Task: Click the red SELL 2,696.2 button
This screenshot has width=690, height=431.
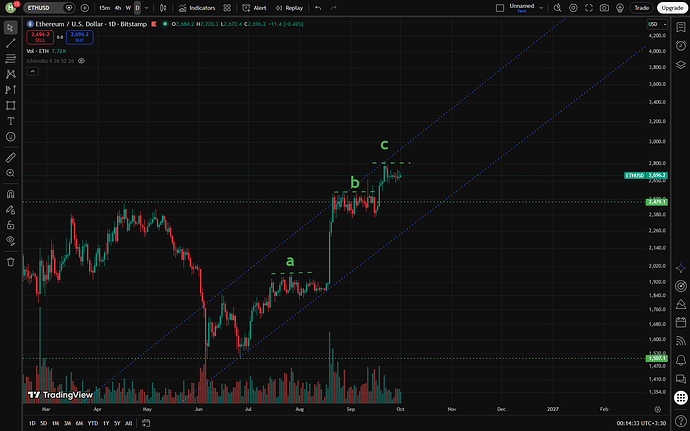Action: pos(40,37)
